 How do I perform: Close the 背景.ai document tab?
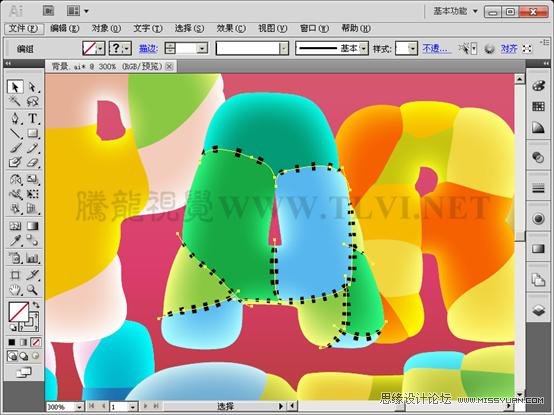coord(170,66)
